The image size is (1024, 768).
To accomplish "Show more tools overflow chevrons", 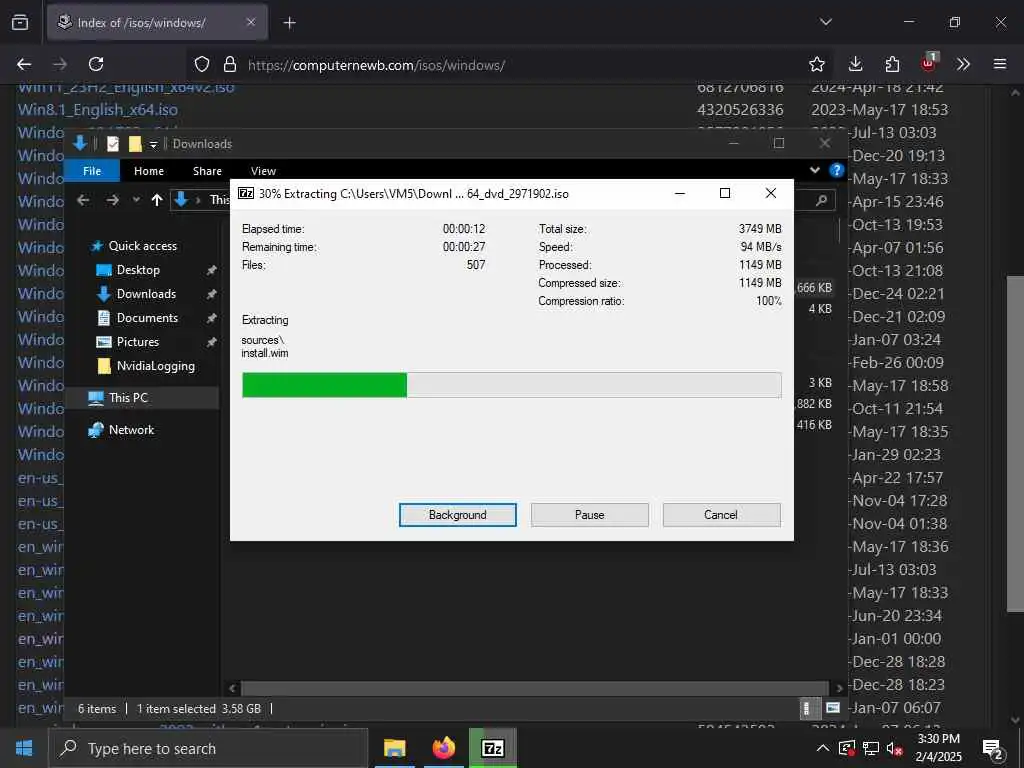I will click(x=963, y=64).
